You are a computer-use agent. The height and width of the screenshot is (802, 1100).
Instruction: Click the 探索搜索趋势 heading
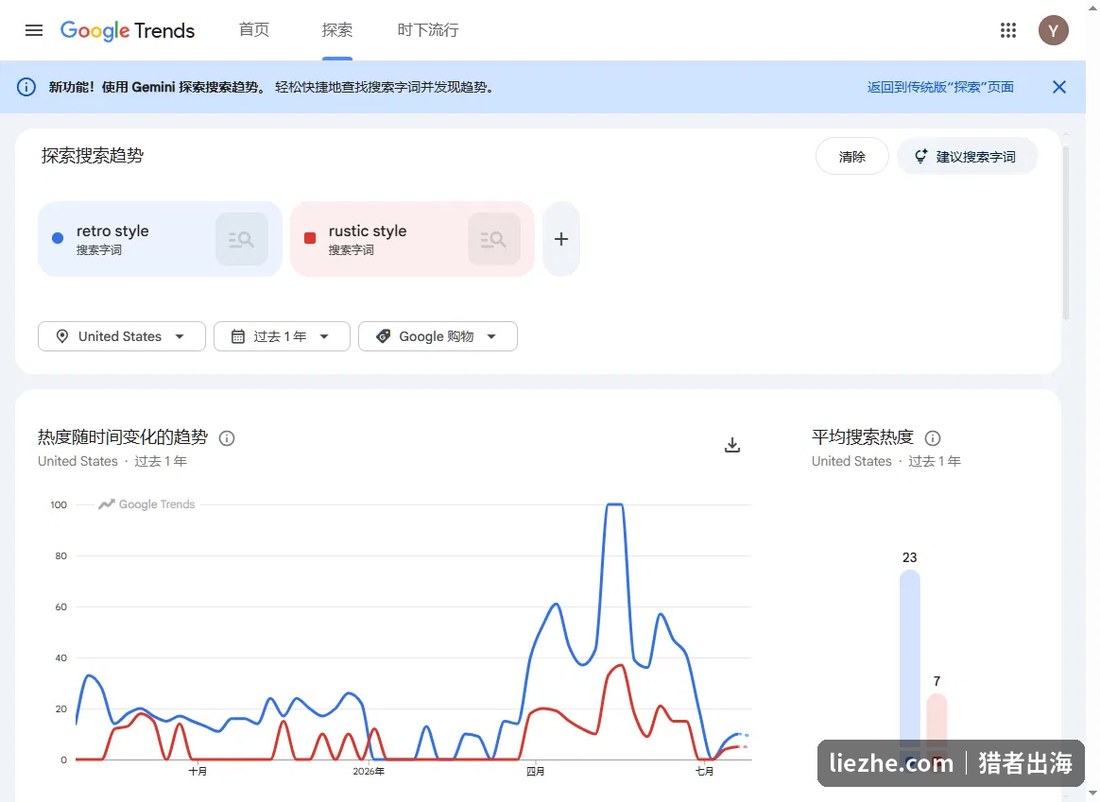tap(93, 156)
